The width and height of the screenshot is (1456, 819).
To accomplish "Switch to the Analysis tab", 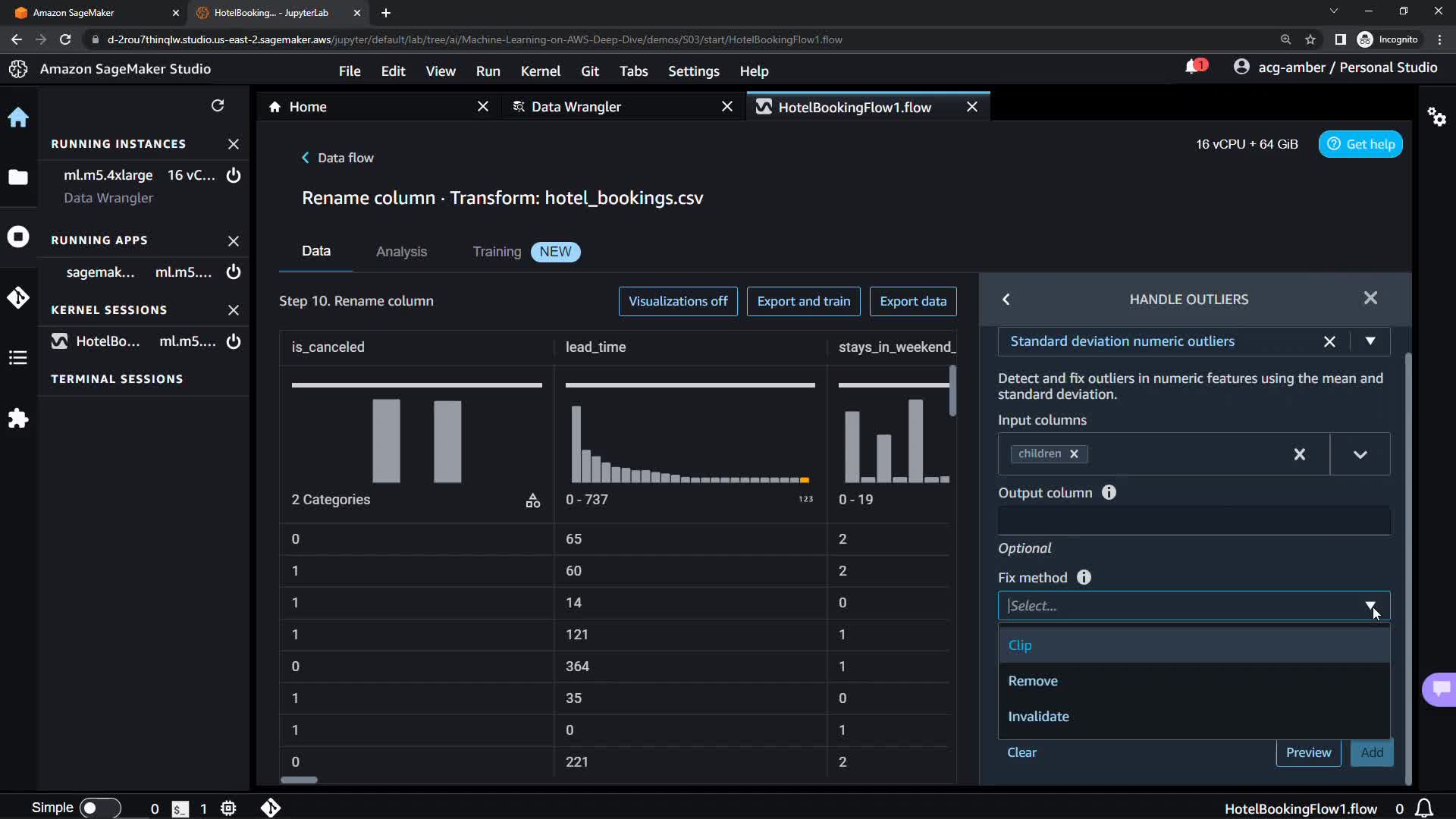I will (401, 252).
